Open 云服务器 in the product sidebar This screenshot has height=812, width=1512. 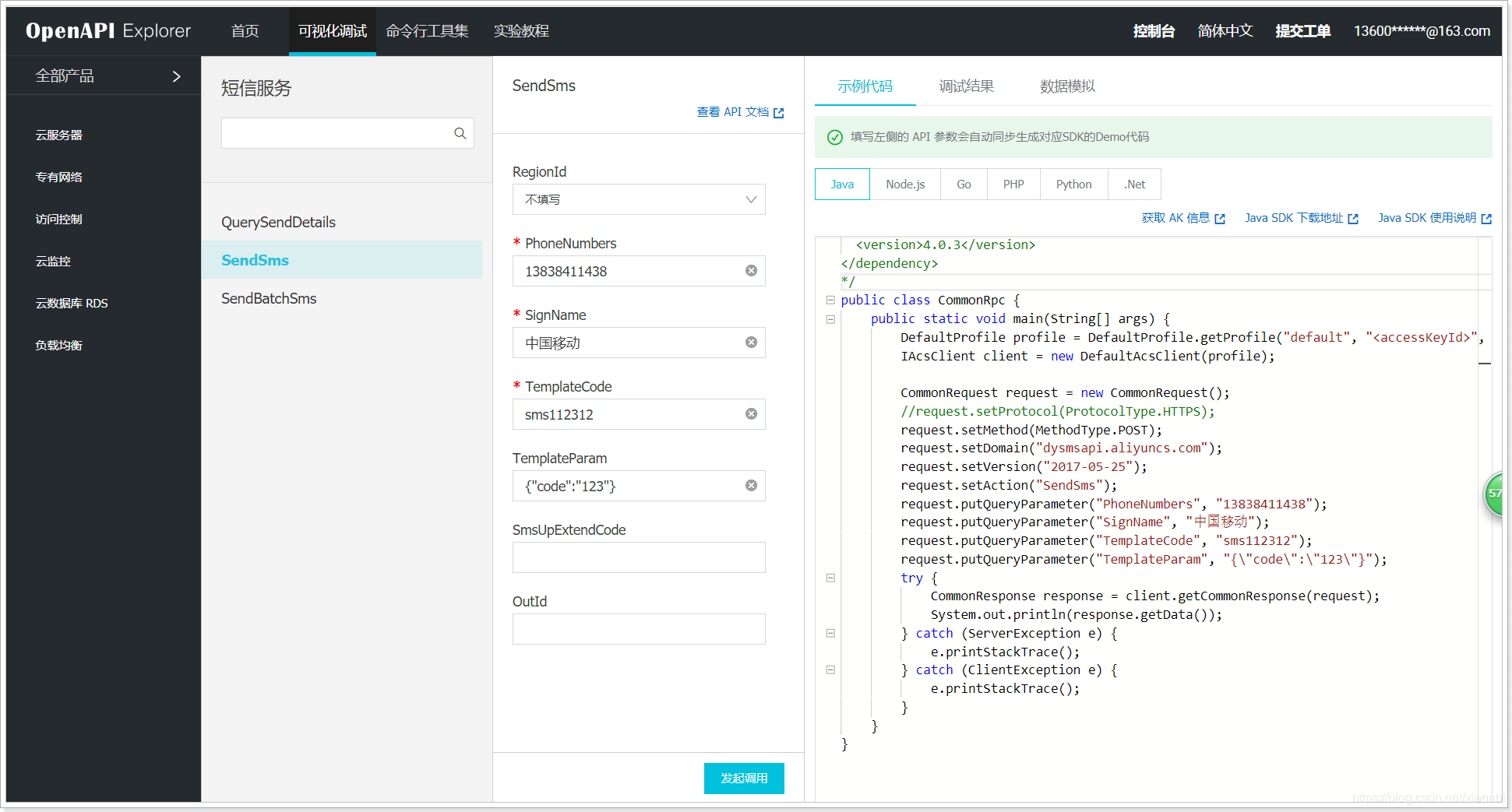(x=58, y=135)
